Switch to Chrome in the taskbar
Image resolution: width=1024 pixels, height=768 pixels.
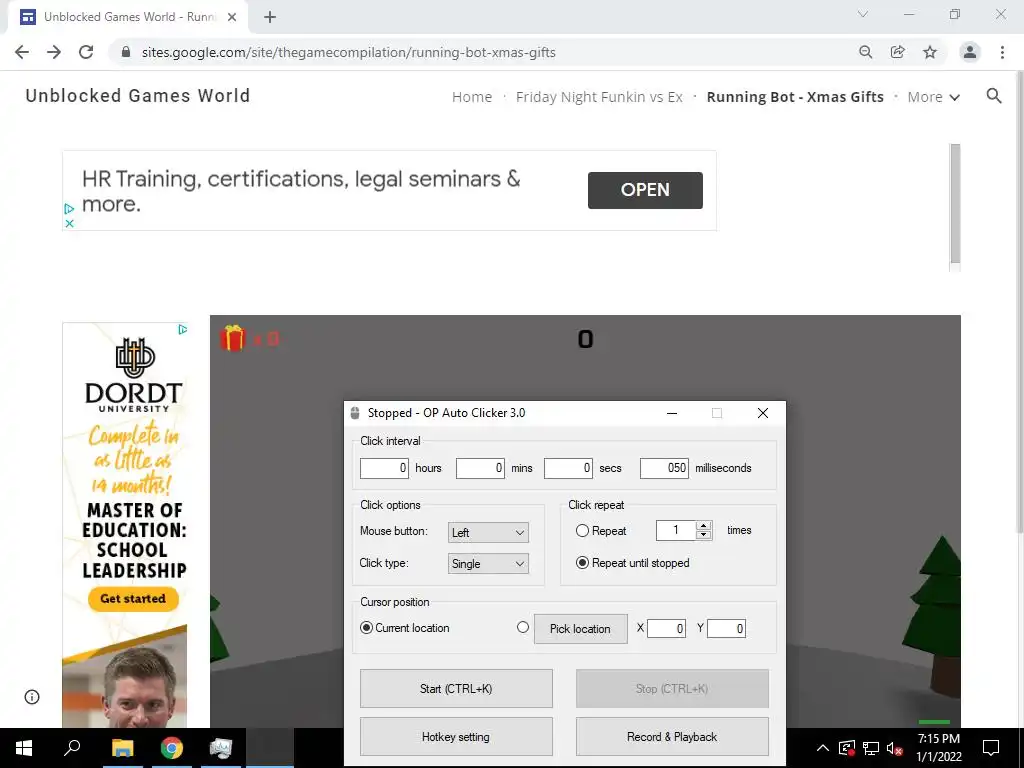(x=172, y=748)
